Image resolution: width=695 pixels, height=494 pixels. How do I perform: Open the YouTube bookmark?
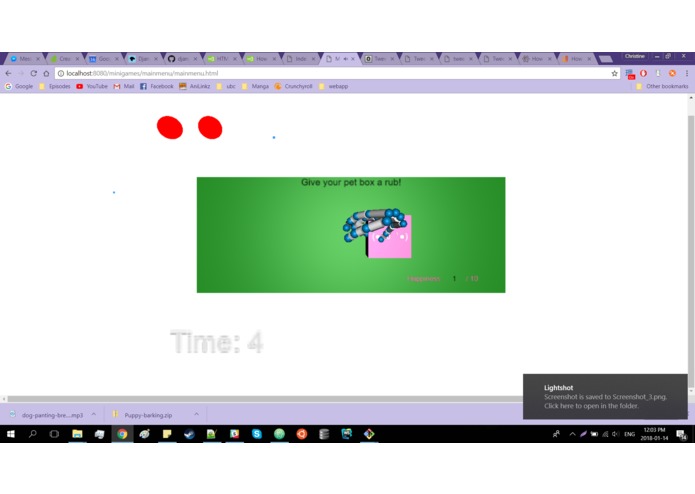(92, 86)
